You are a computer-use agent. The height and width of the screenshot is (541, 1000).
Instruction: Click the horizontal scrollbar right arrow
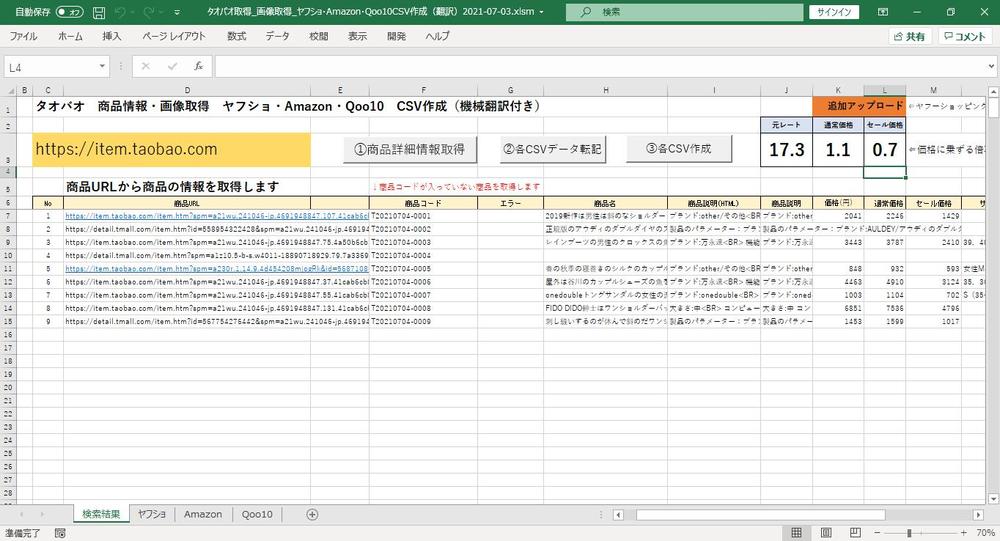978,515
